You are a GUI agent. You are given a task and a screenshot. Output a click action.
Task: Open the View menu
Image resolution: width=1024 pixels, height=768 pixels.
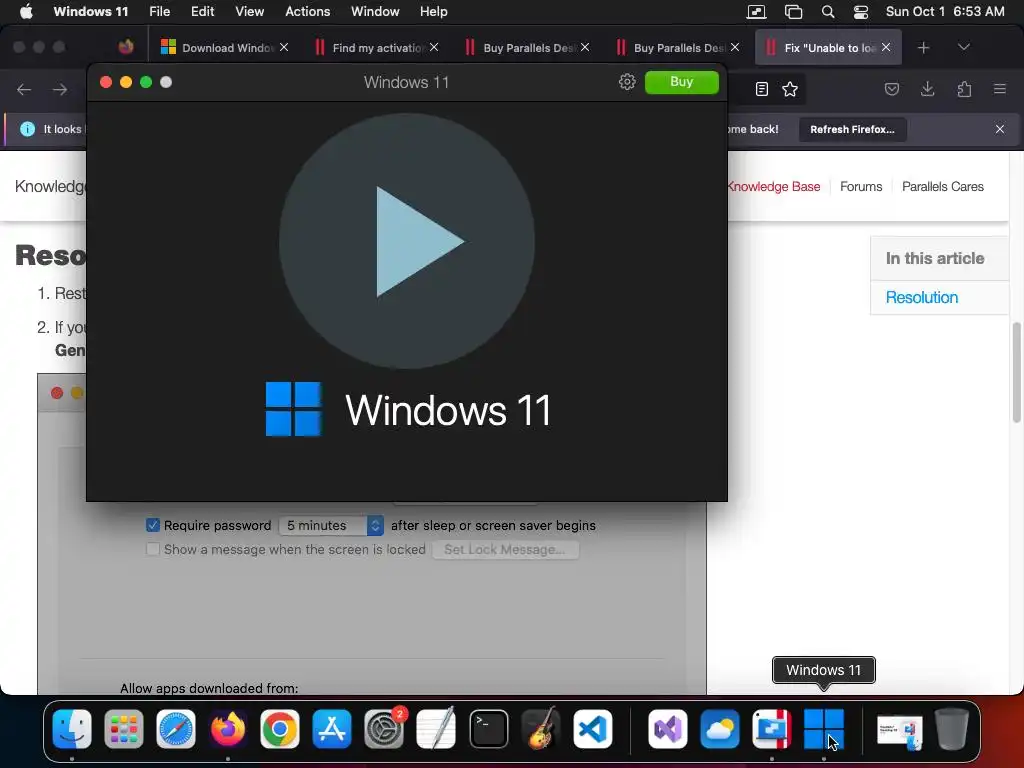(249, 11)
